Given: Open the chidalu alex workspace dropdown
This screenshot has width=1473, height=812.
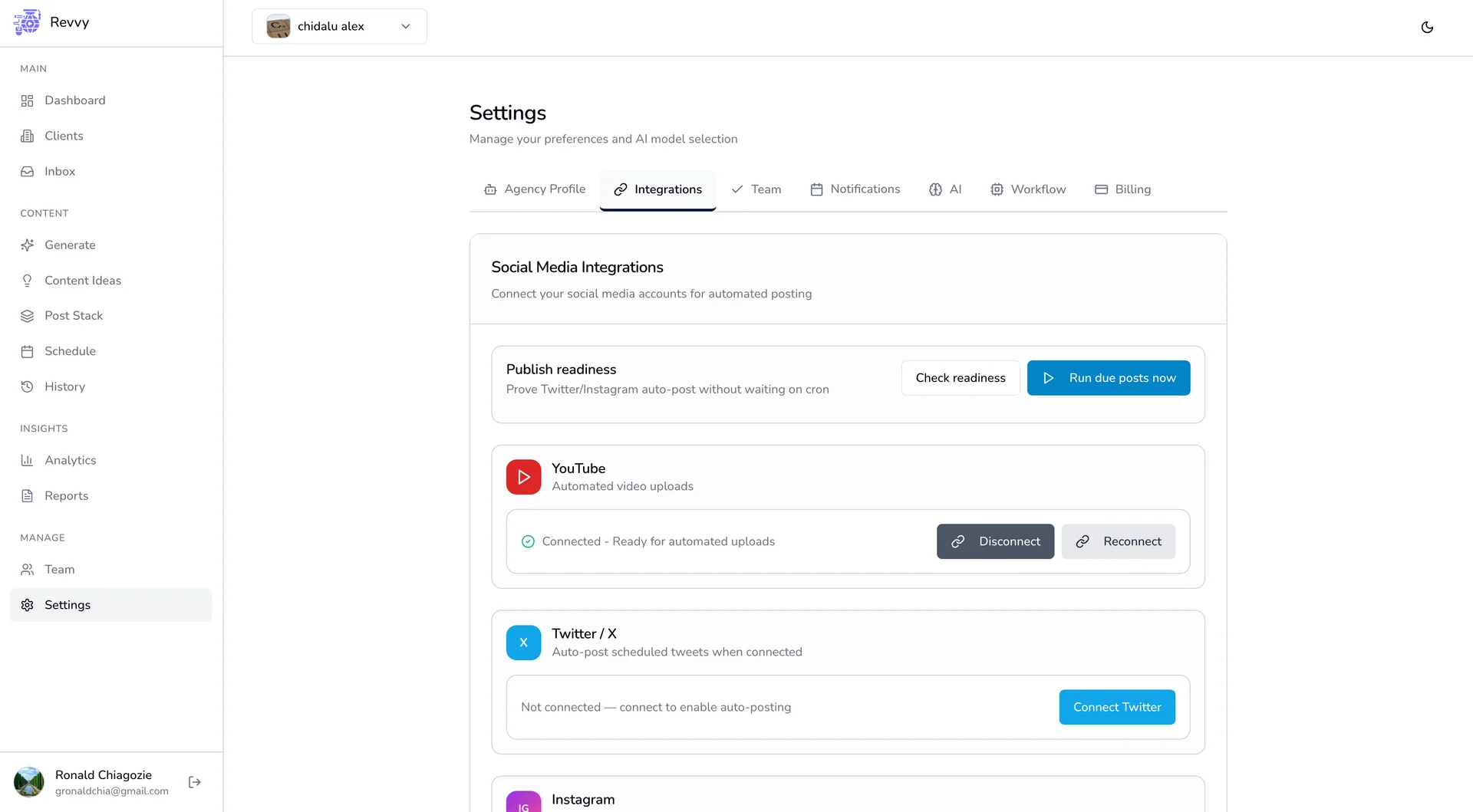Looking at the screenshot, I should click(x=339, y=26).
